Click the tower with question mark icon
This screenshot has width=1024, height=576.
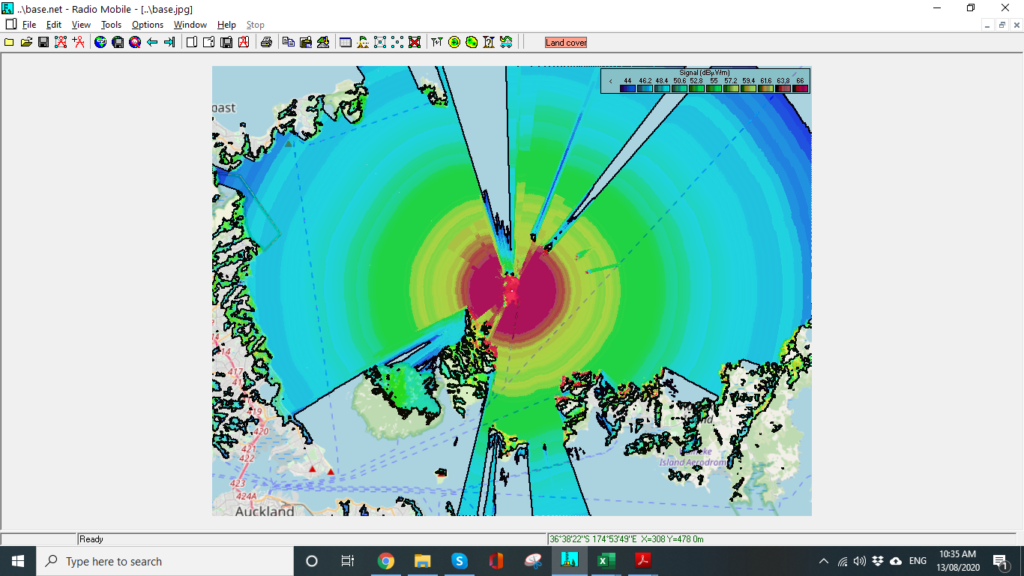[x=488, y=42]
